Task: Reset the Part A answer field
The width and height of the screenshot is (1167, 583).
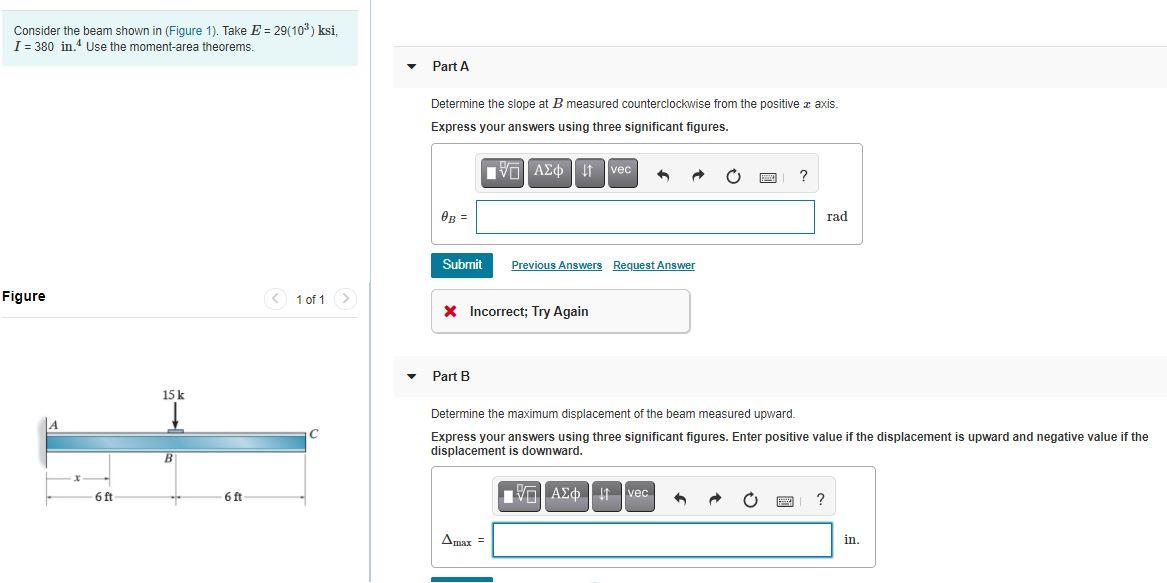Action: [733, 174]
